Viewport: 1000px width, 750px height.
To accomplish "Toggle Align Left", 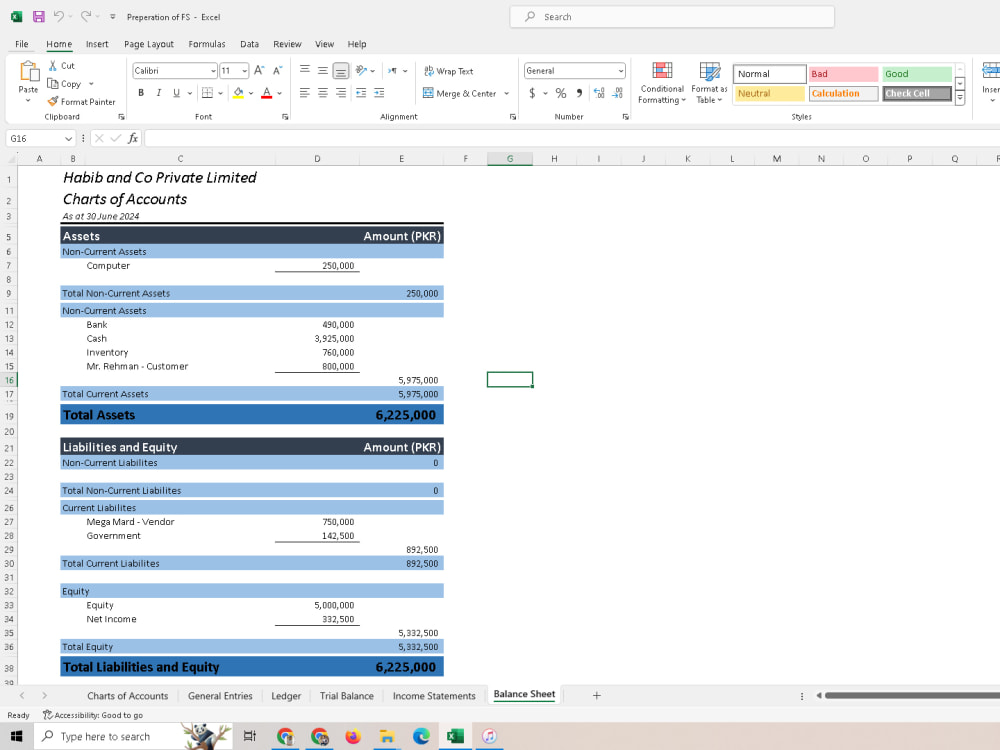I will (305, 93).
